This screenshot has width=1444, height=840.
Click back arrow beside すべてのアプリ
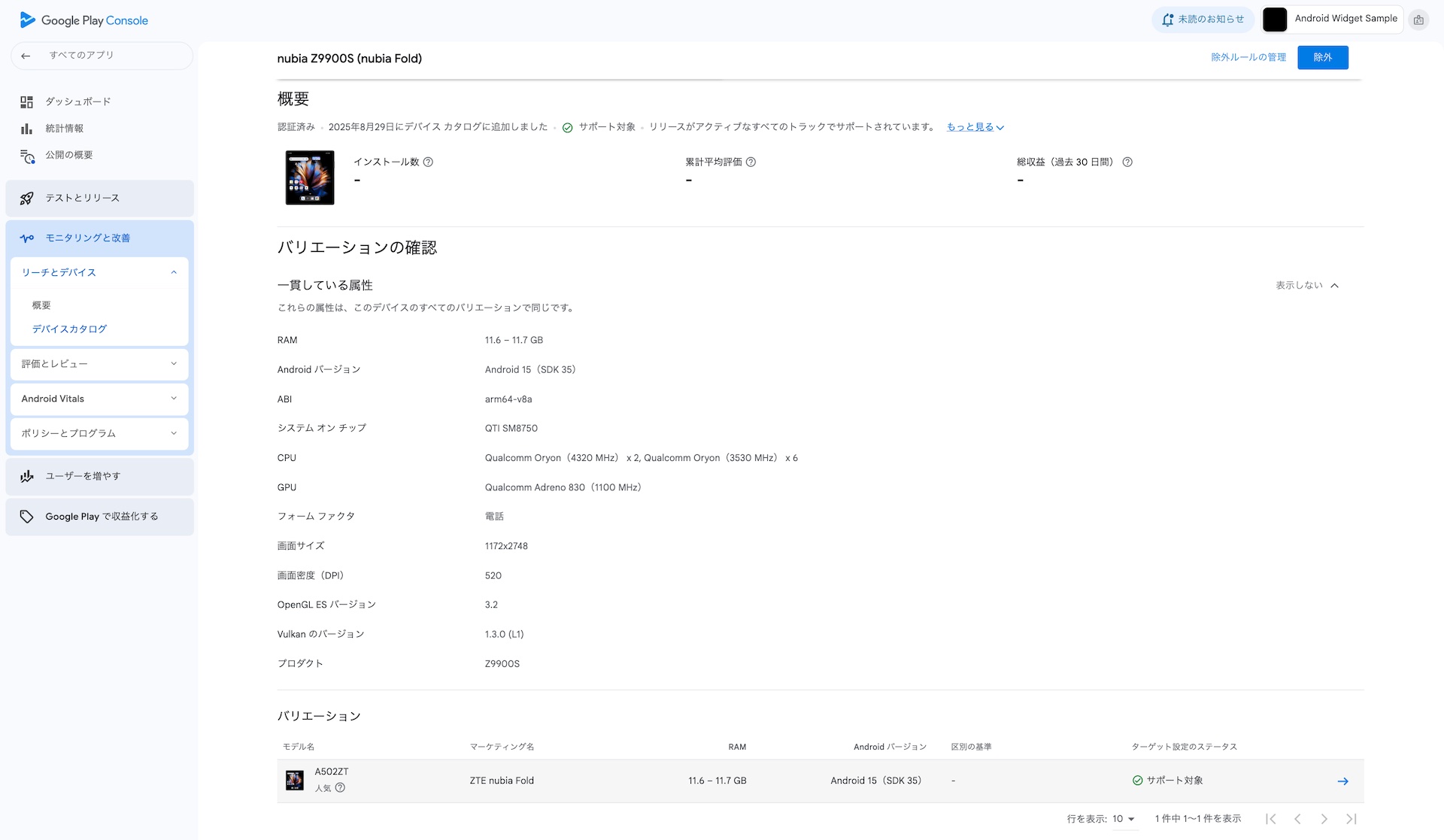coord(26,56)
